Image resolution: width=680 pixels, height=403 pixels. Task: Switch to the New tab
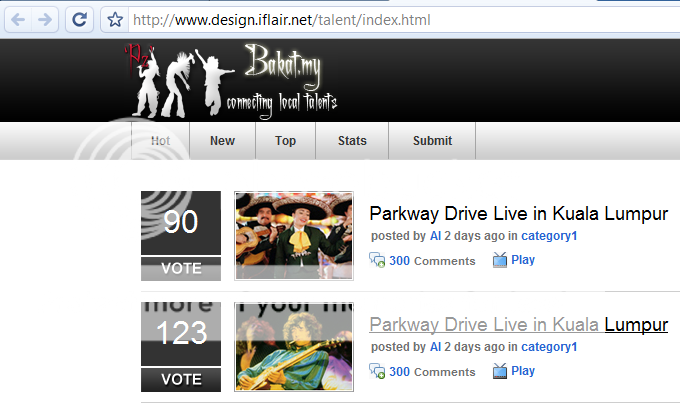pyautogui.click(x=222, y=141)
